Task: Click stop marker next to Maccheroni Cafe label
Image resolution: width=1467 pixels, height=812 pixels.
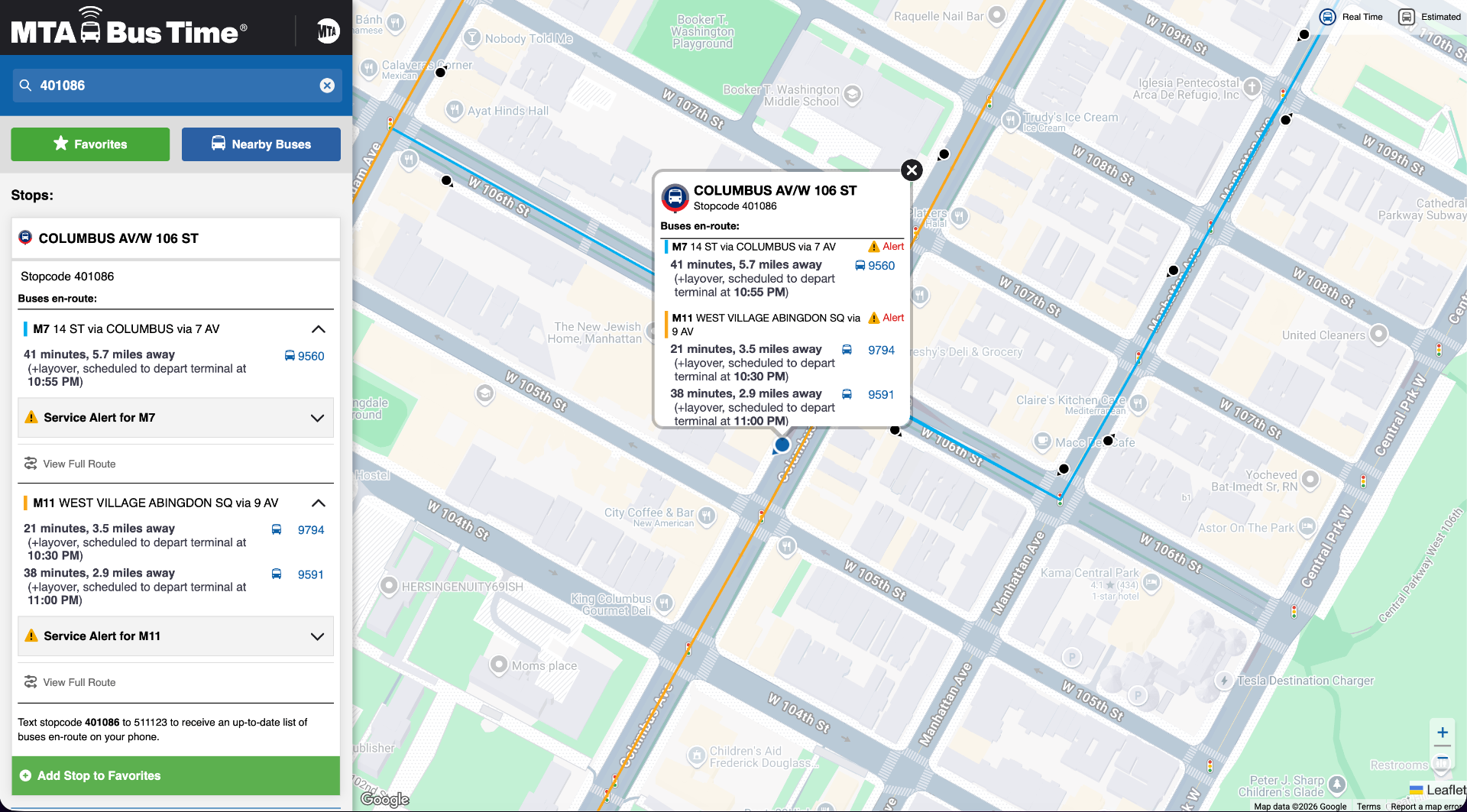Action: [x=1108, y=441]
